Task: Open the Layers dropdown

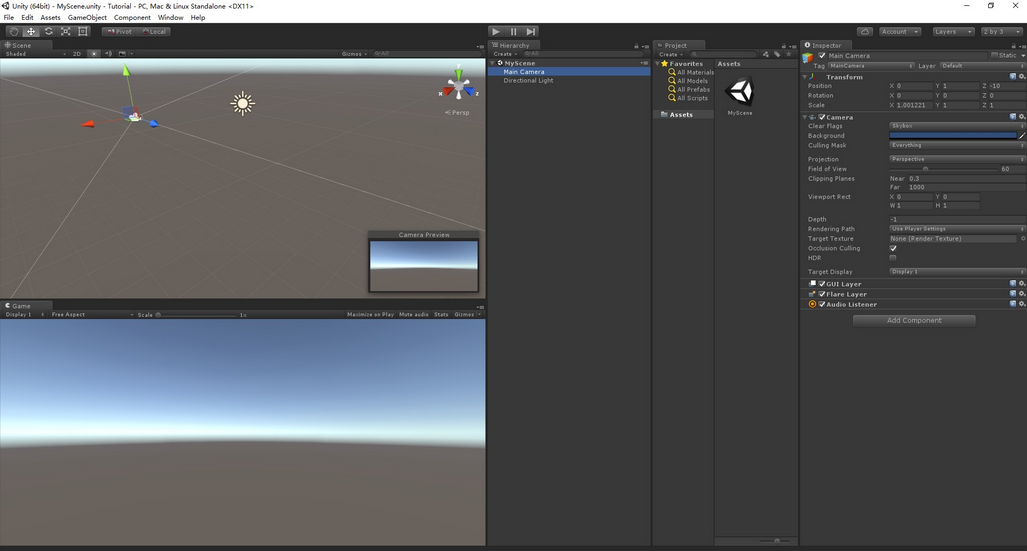Action: pyautogui.click(x=953, y=31)
